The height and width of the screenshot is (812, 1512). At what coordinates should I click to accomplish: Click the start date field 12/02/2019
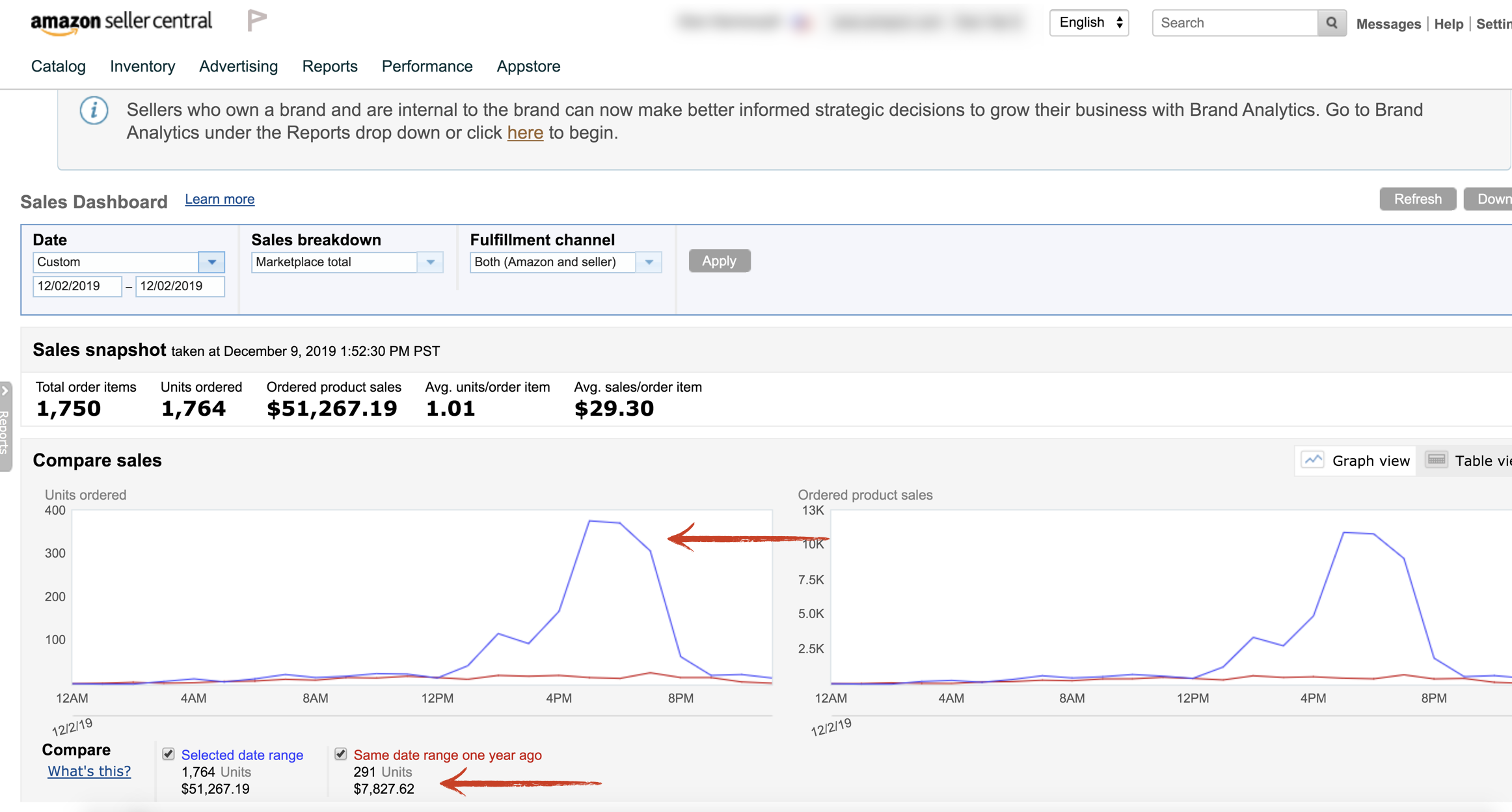click(x=77, y=286)
